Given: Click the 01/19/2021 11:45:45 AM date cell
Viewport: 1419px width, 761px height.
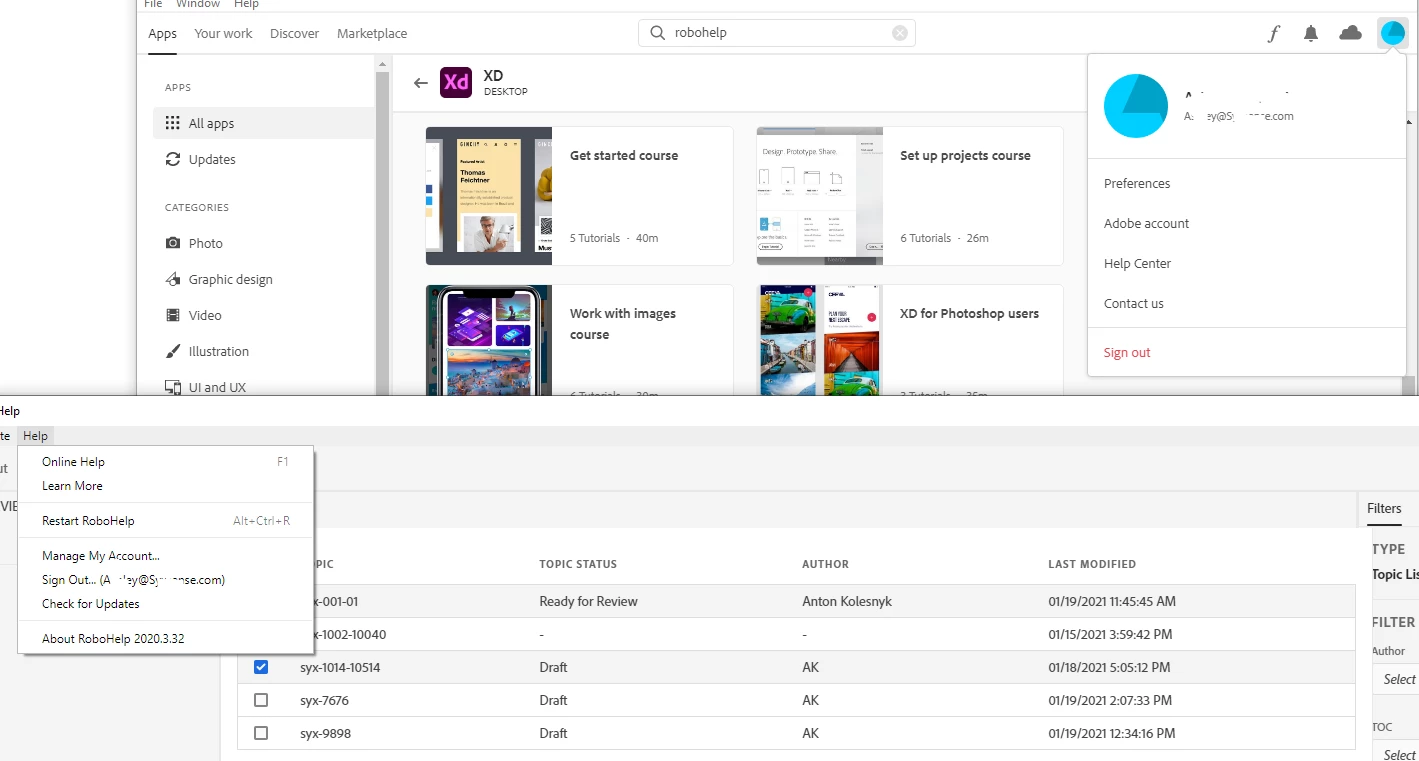Looking at the screenshot, I should pyautogui.click(x=1112, y=602).
